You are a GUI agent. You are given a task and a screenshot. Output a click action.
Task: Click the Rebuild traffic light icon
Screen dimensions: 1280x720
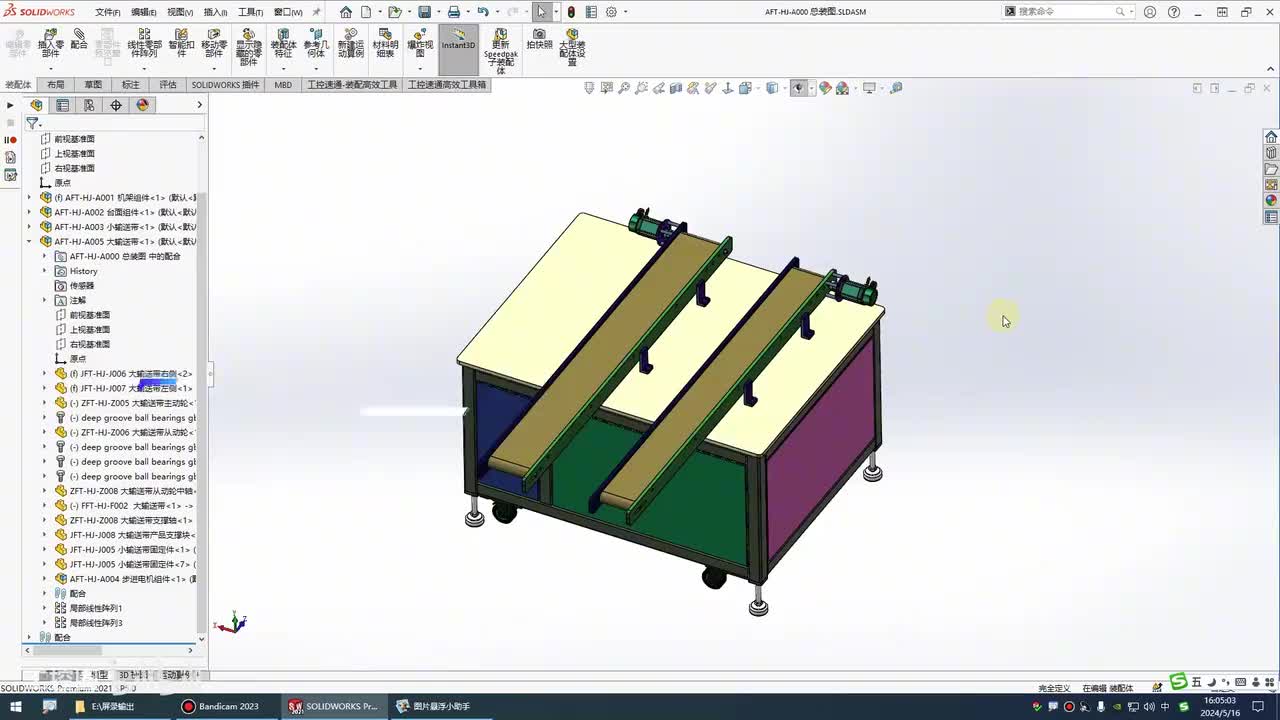[571, 12]
